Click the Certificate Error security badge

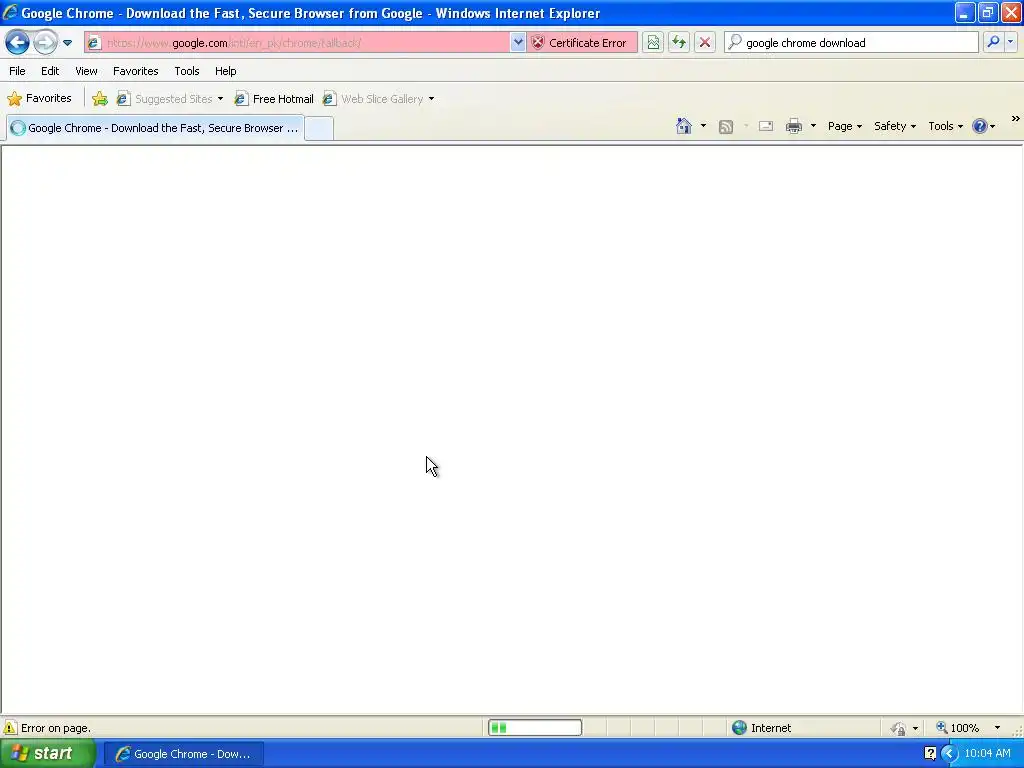[x=581, y=43]
